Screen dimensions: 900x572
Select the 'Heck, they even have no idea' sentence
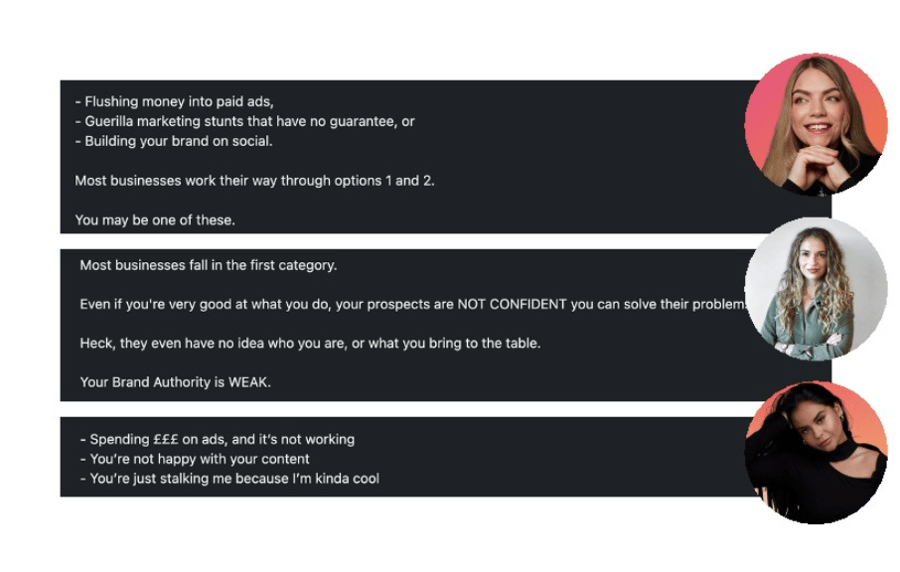pyautogui.click(x=310, y=344)
